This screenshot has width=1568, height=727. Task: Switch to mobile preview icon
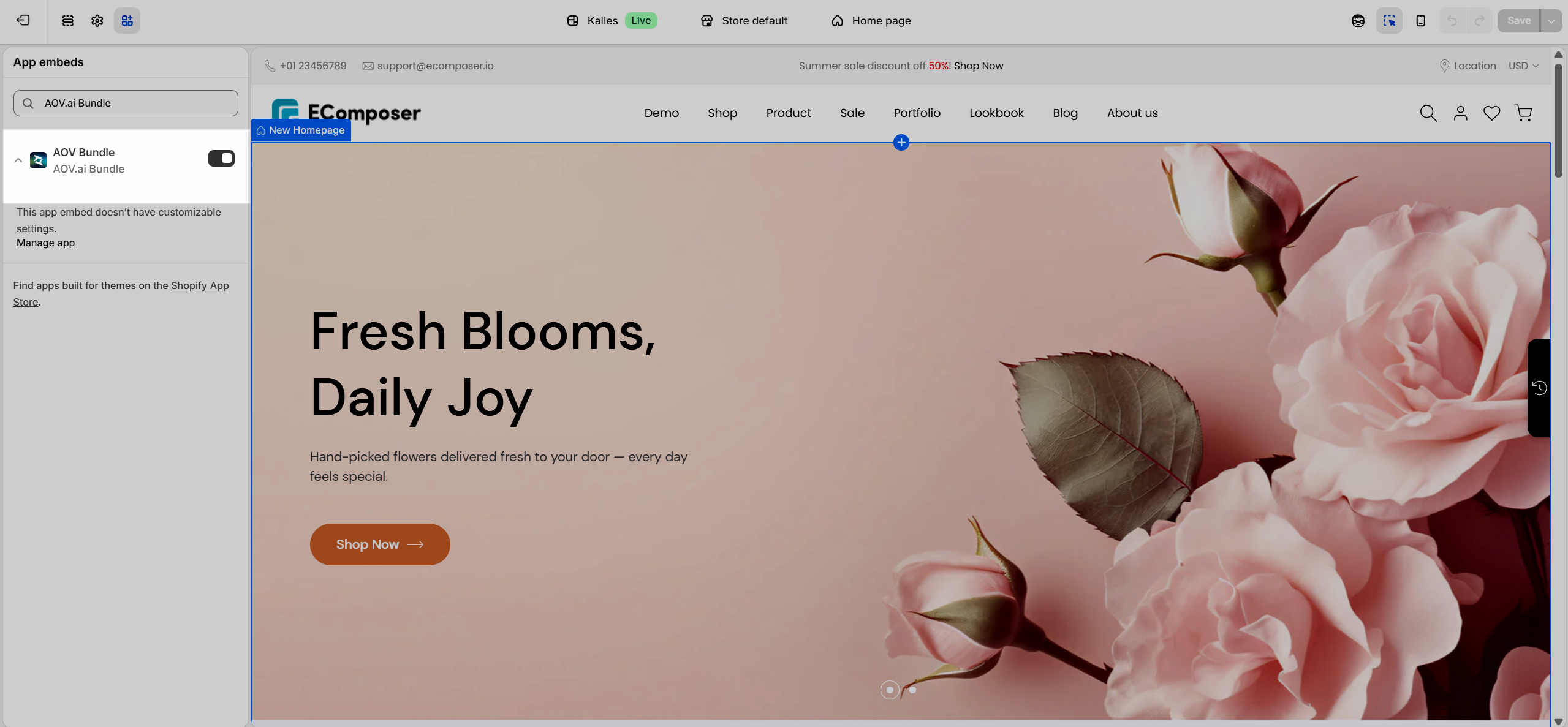tap(1420, 20)
